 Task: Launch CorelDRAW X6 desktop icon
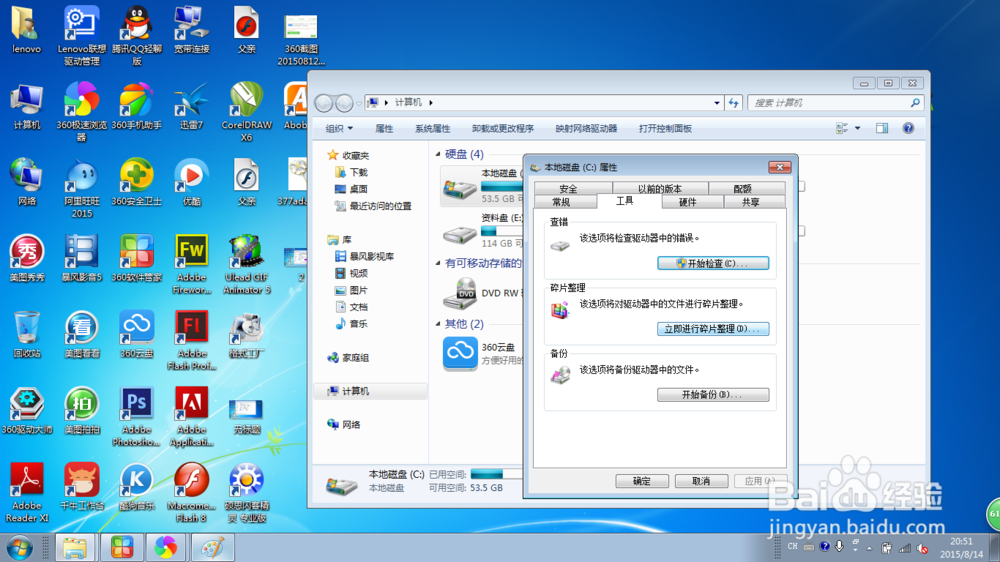247,112
